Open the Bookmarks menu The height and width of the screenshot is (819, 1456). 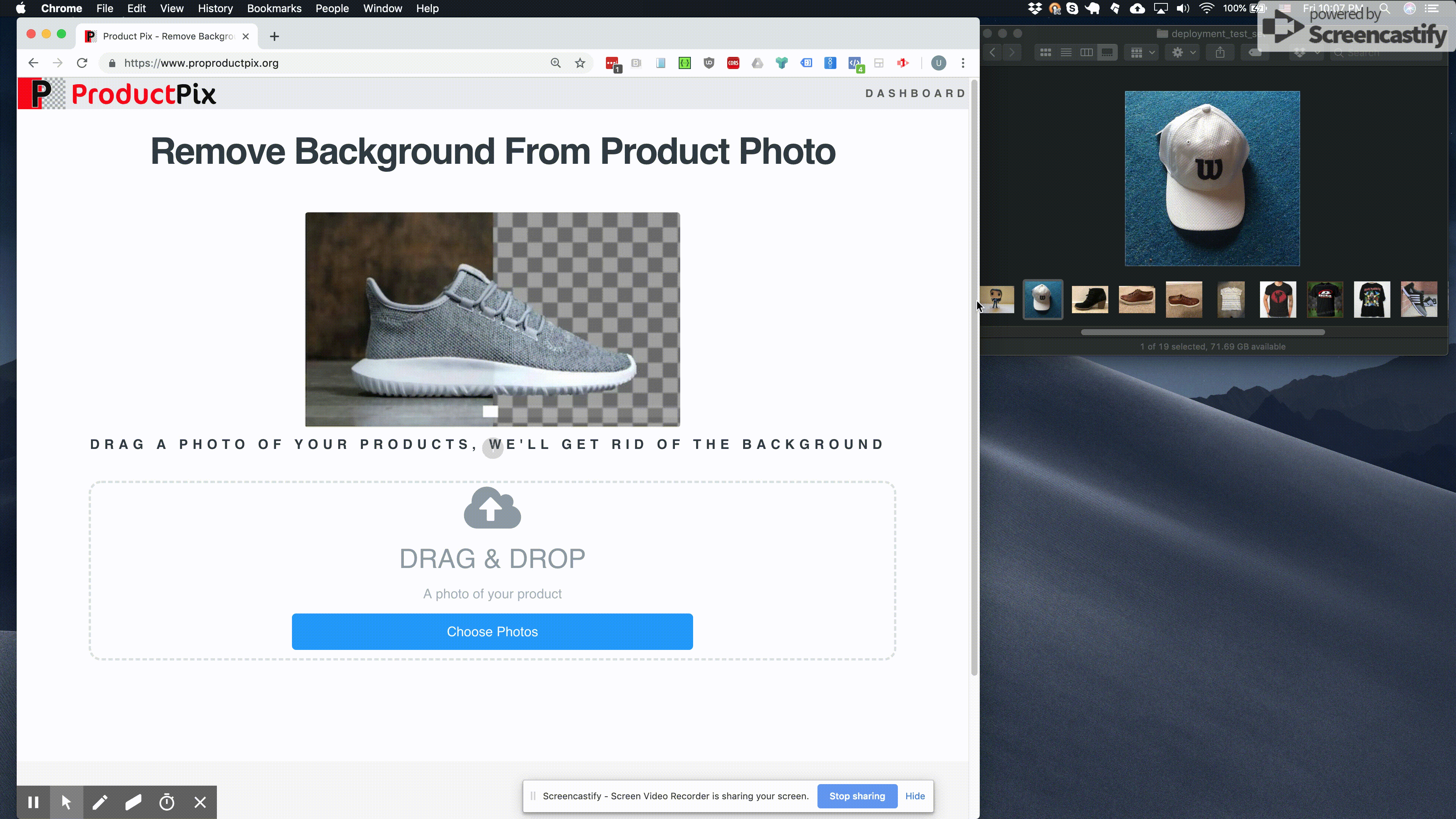click(274, 8)
